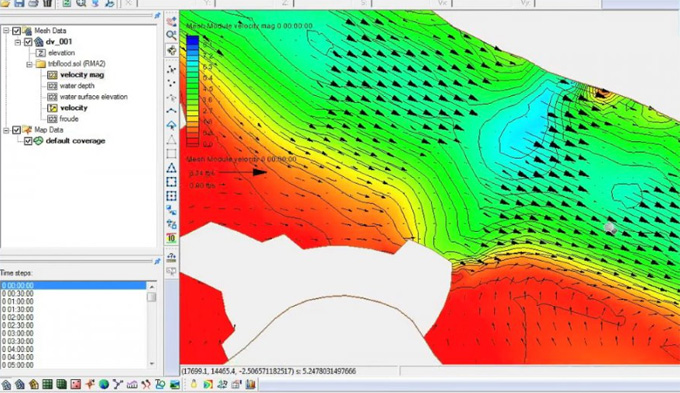The height and width of the screenshot is (393, 680).
Task: Select time step 0 03:30:00
Action: [73, 341]
